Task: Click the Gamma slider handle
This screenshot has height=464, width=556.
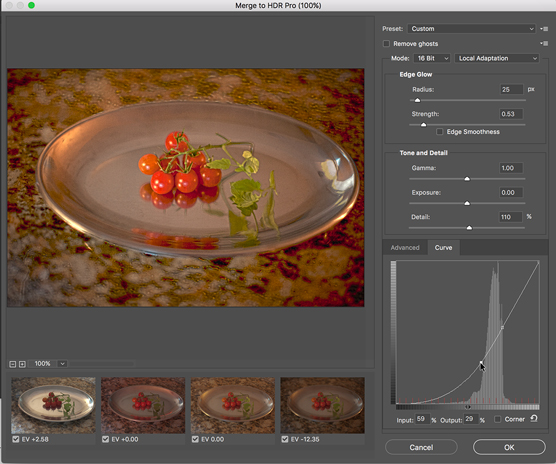Action: click(x=467, y=179)
